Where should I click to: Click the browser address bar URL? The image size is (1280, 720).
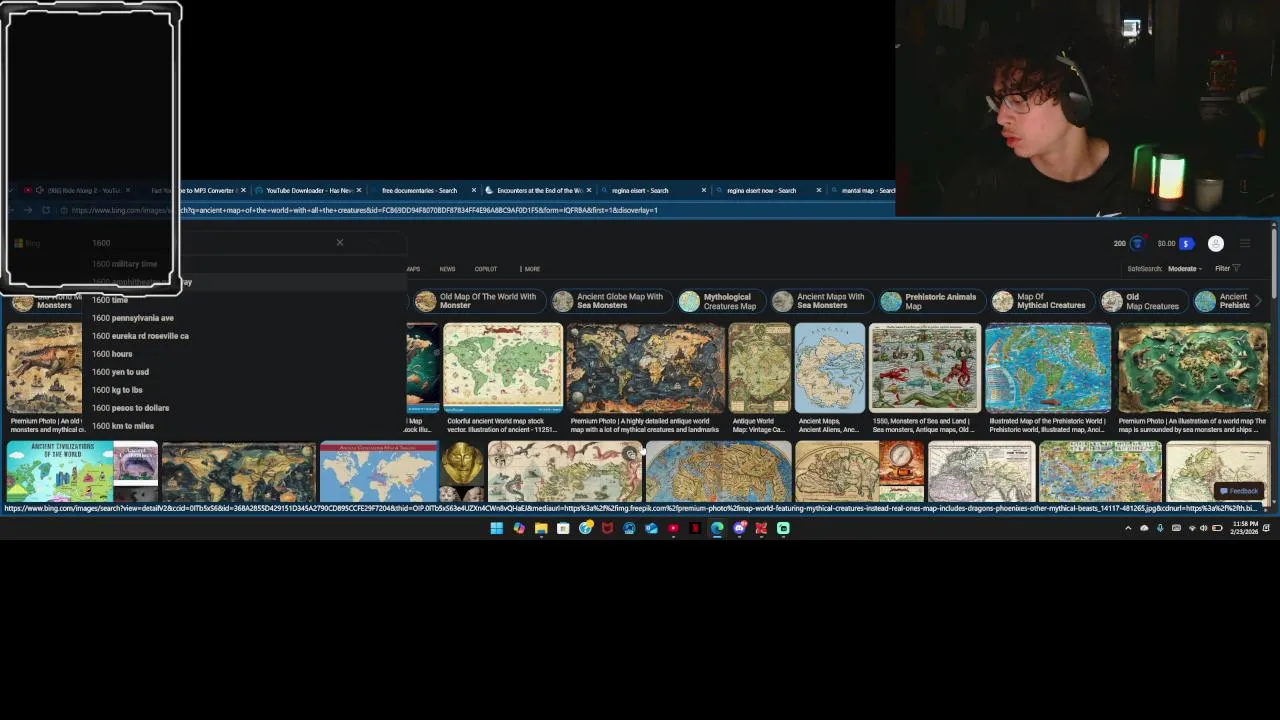click(364, 210)
